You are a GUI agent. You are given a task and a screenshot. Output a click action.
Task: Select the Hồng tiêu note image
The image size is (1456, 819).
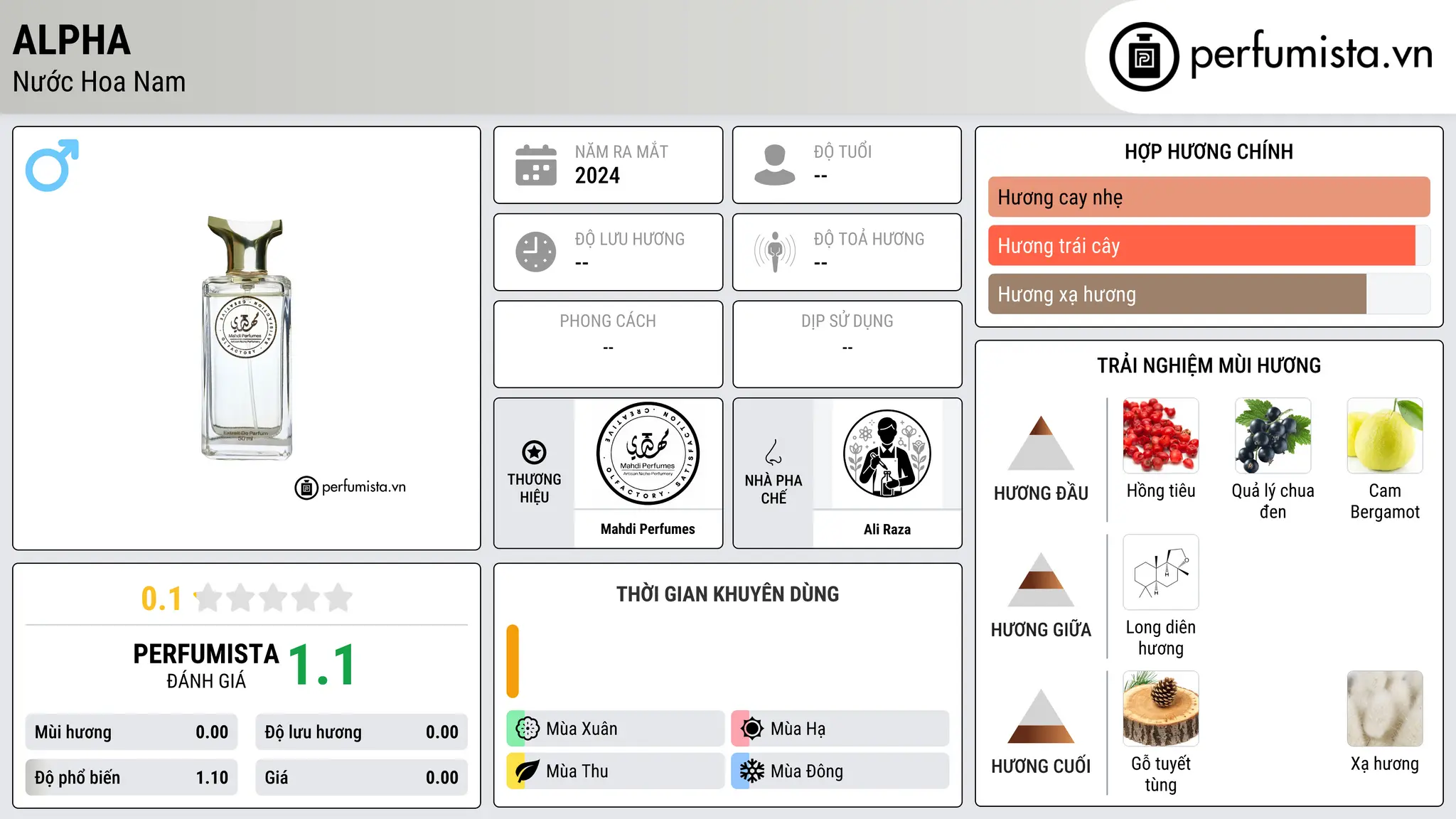click(1161, 436)
